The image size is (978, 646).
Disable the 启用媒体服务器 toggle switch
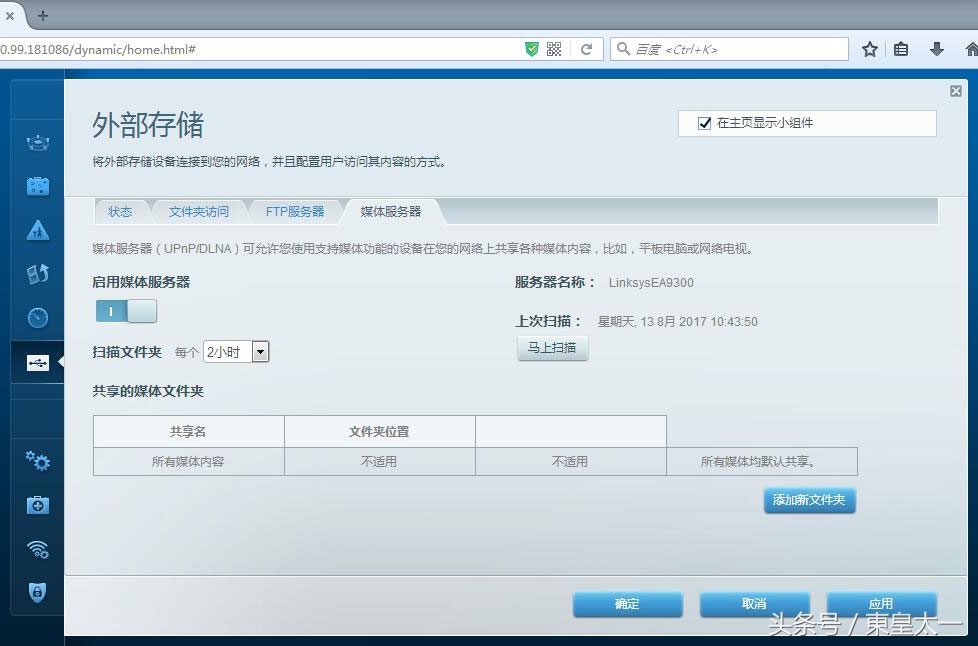tap(126, 312)
